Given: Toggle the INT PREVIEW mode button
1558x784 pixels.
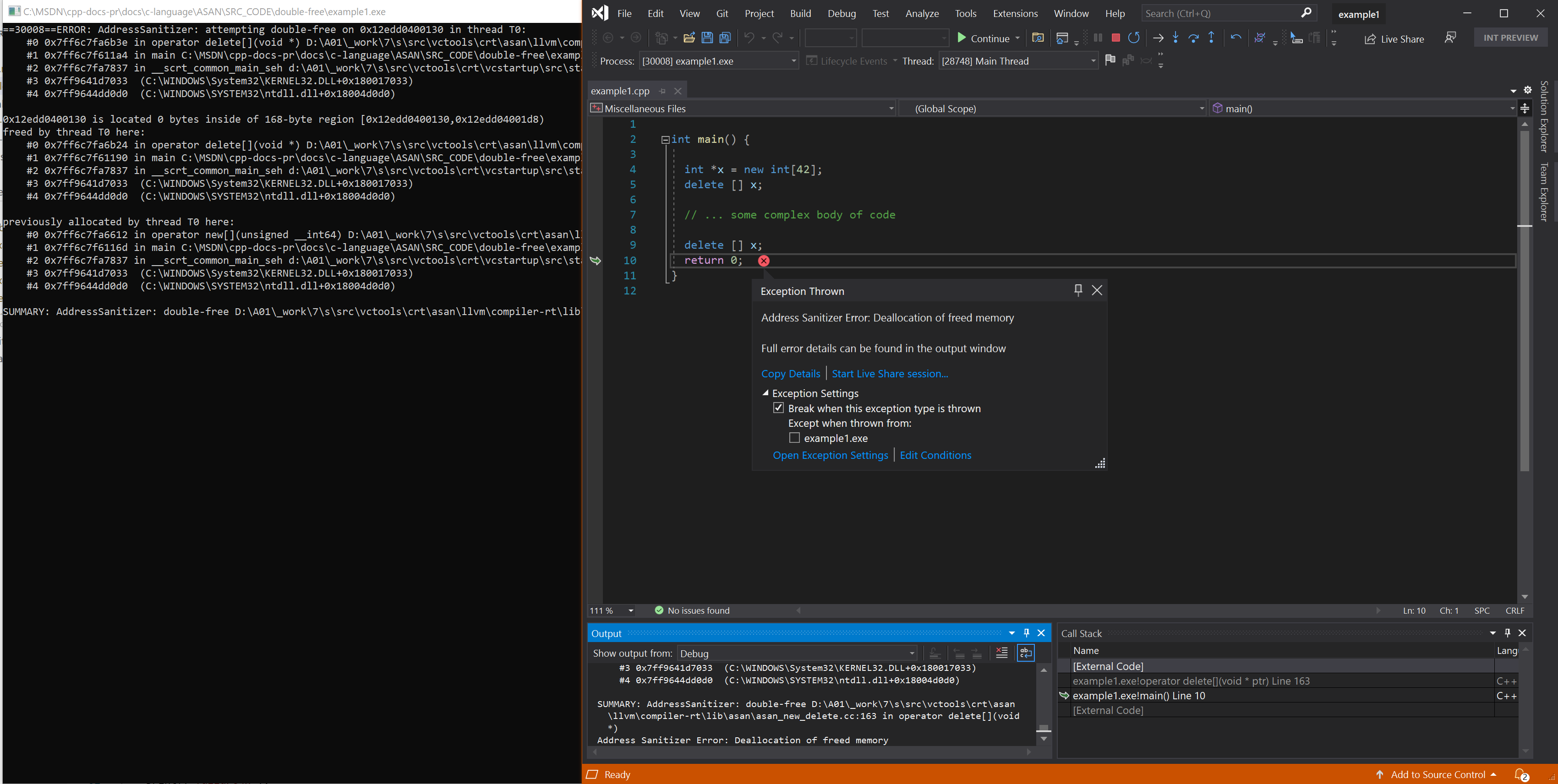Looking at the screenshot, I should pyautogui.click(x=1510, y=37).
